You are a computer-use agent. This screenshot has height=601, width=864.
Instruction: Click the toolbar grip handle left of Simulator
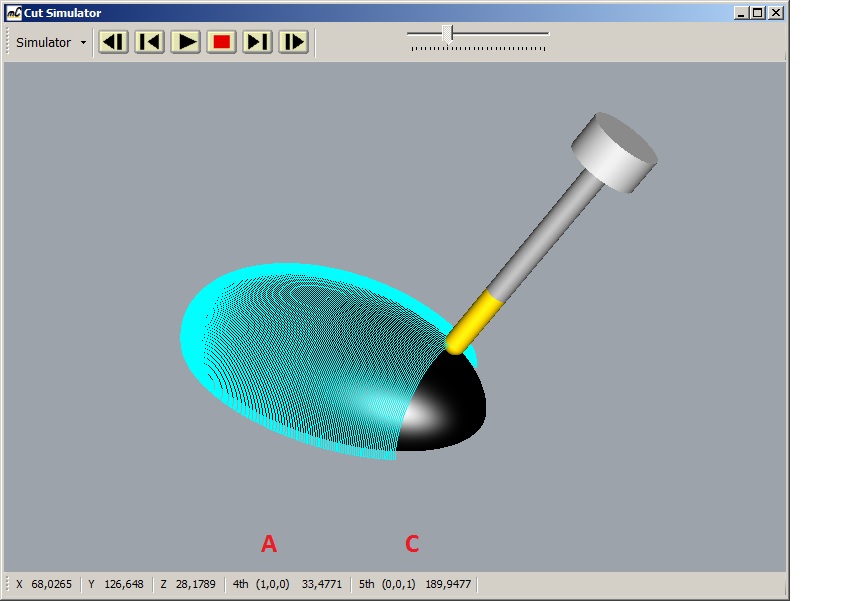9,43
